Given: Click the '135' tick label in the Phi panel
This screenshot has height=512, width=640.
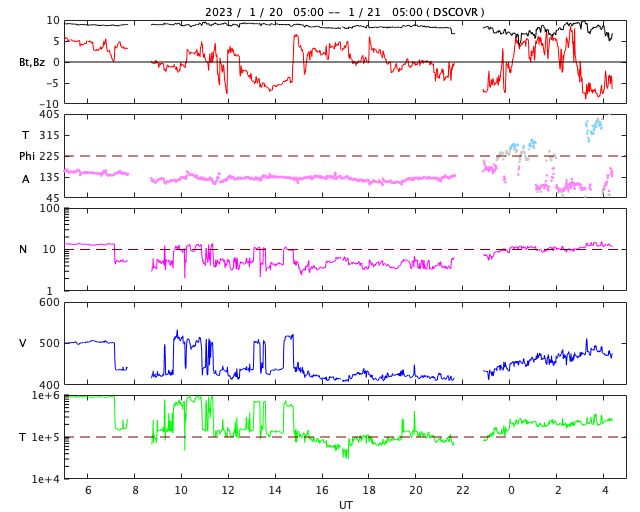Looking at the screenshot, I should [49, 178].
